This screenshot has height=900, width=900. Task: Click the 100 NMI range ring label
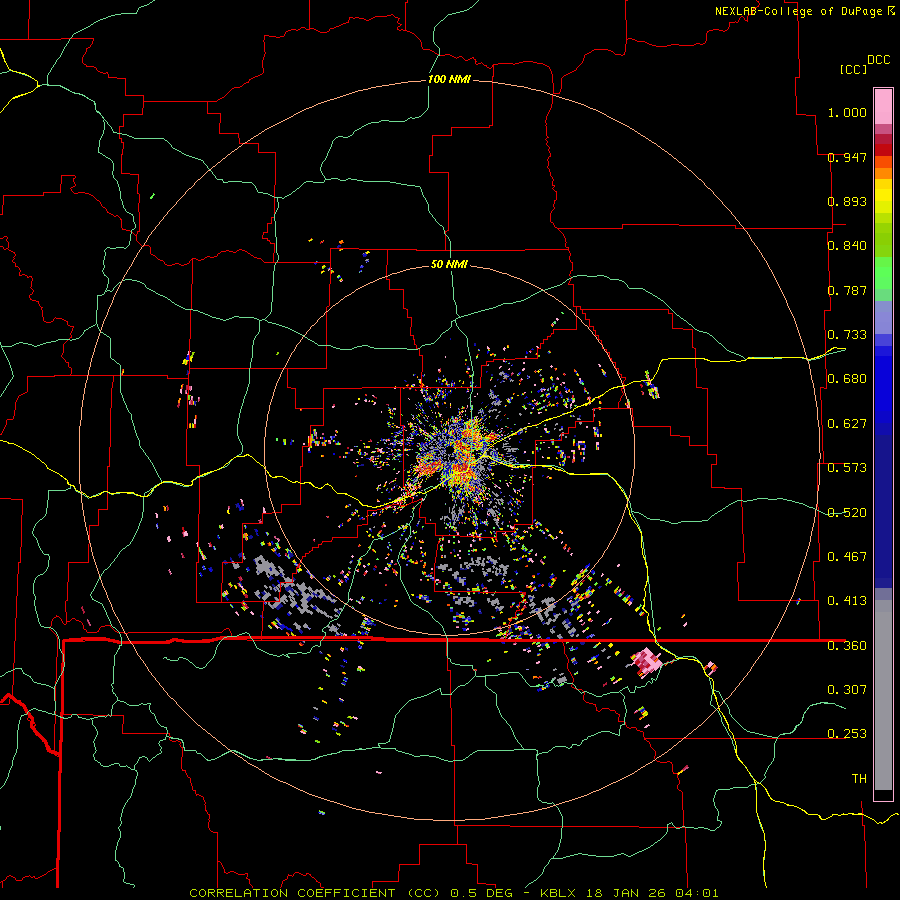449,79
